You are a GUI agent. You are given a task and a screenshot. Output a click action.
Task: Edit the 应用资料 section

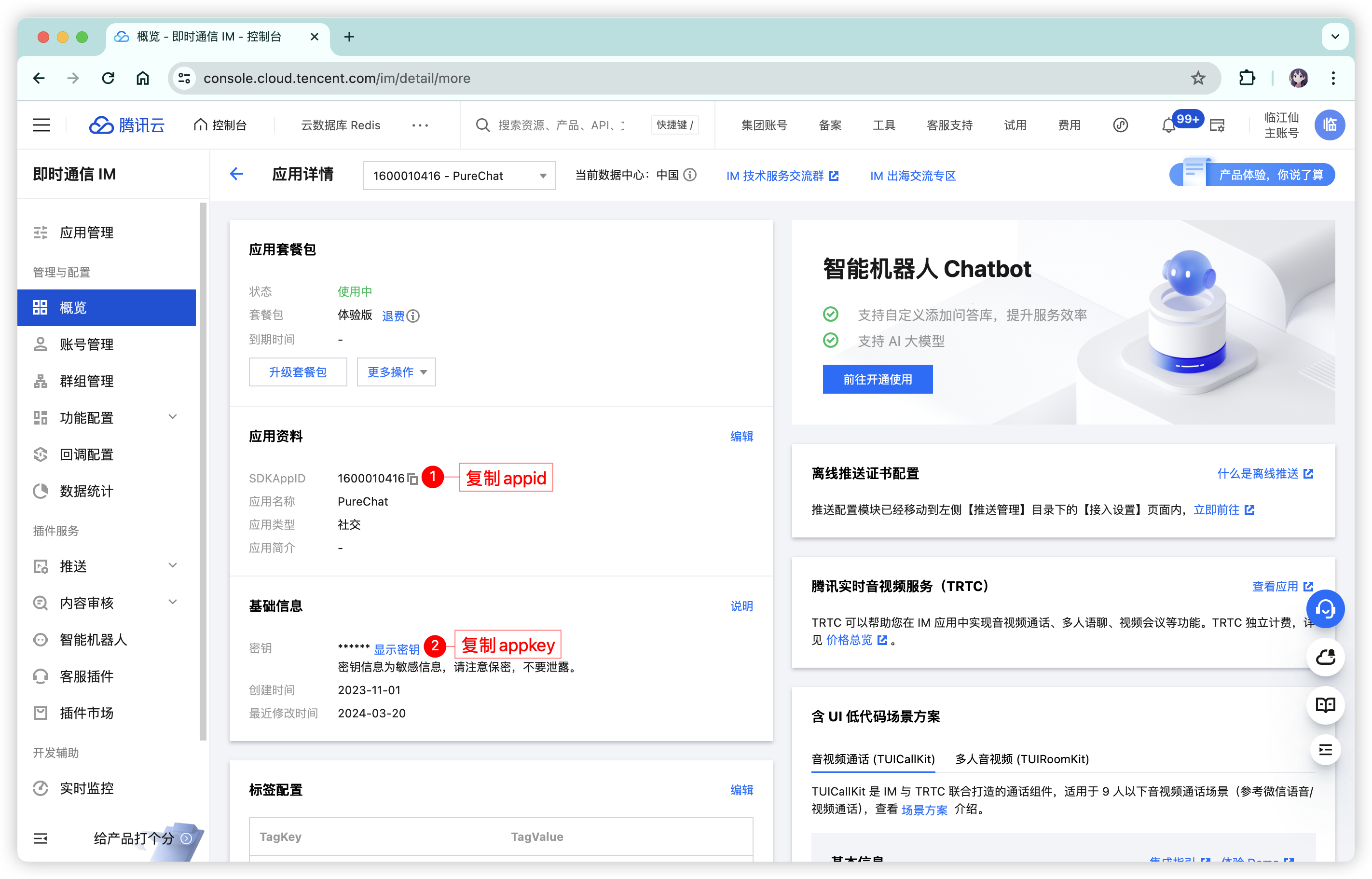pos(741,436)
